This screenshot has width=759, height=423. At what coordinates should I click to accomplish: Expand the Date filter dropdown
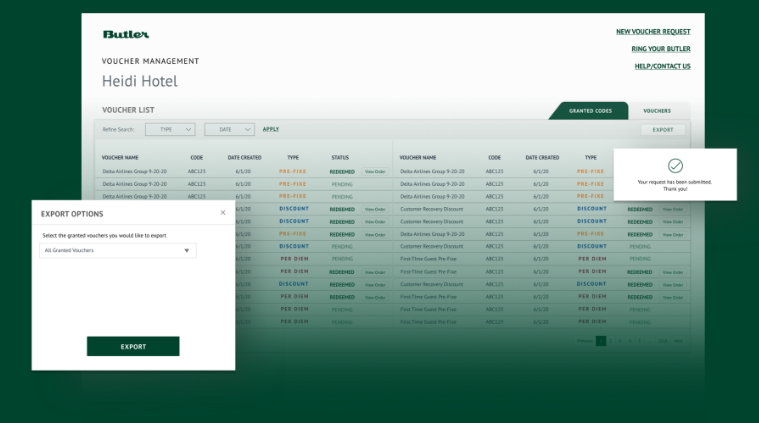pos(229,129)
